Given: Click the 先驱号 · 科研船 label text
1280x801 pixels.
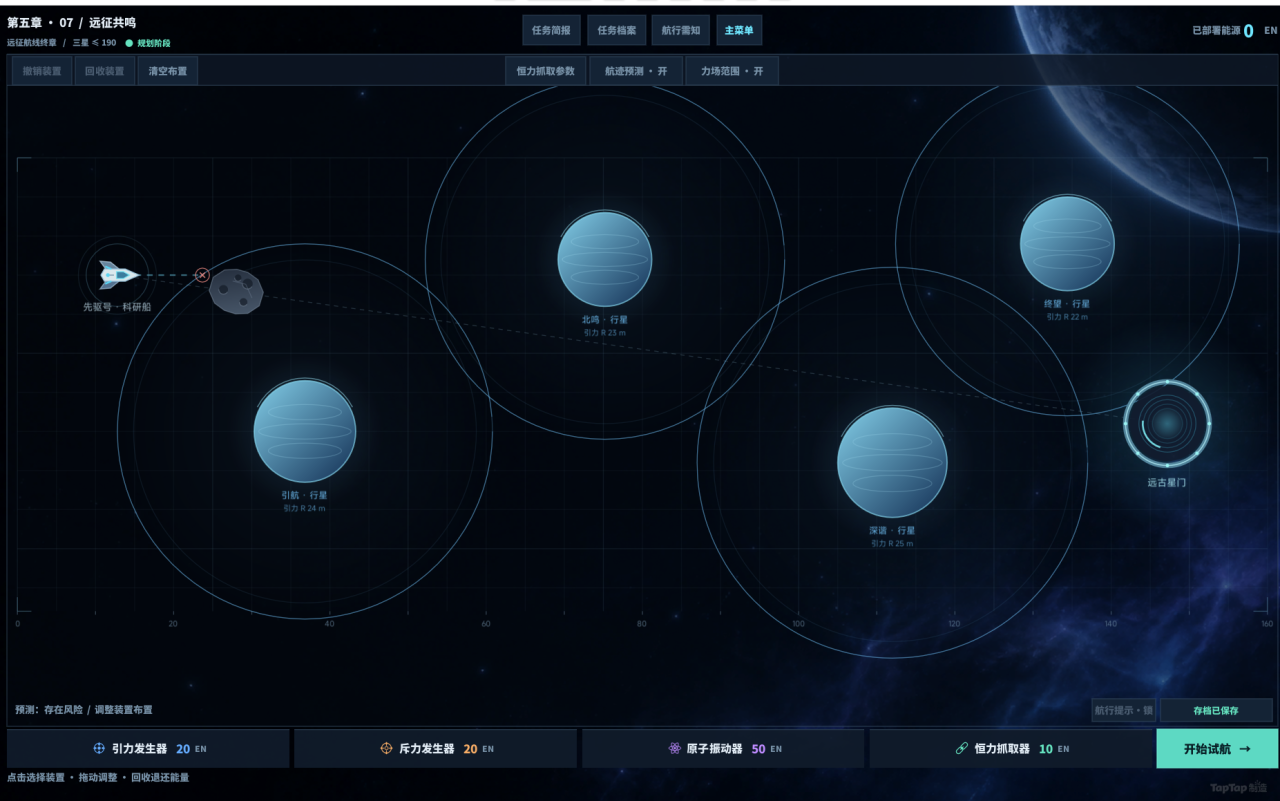Looking at the screenshot, I should click(117, 307).
